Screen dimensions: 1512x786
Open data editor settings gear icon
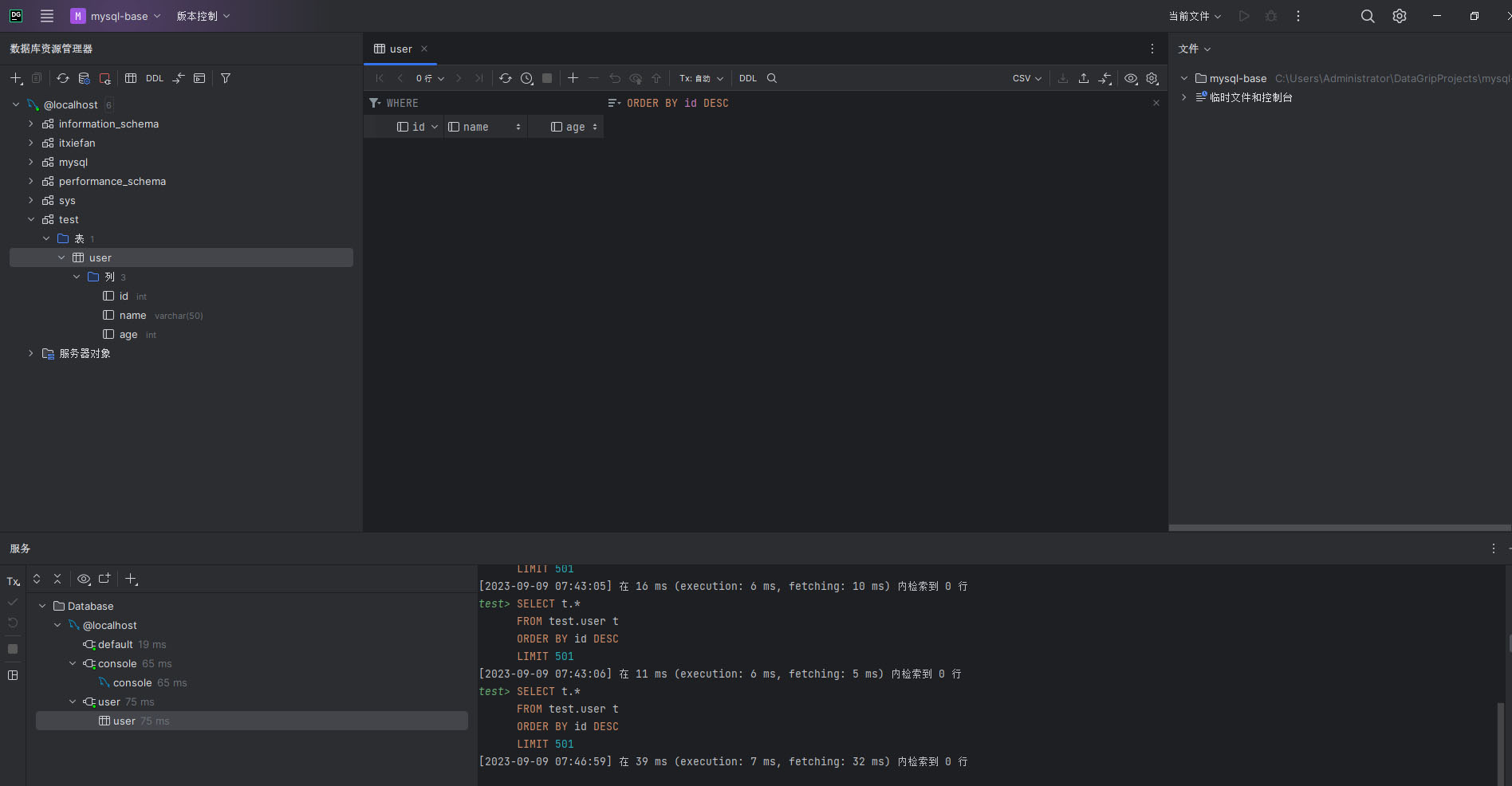(1152, 78)
